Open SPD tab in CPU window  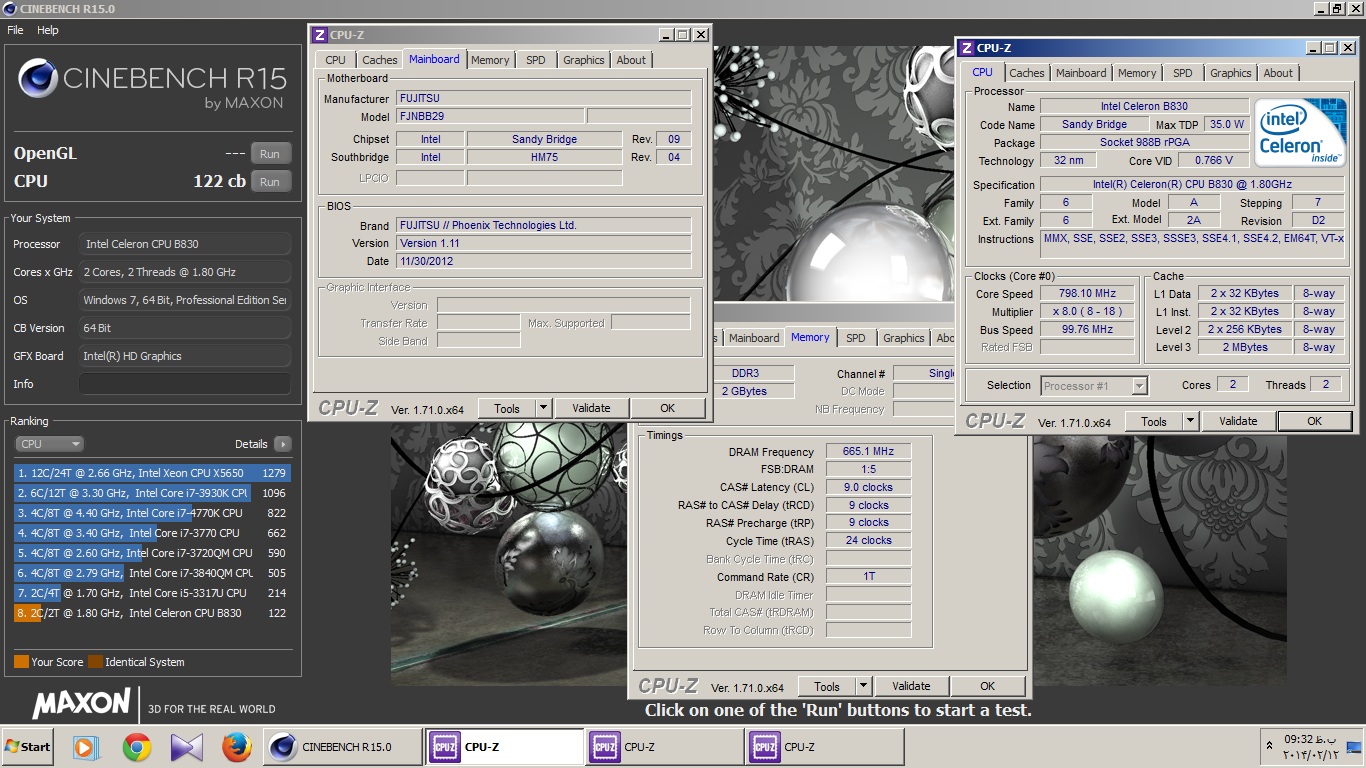coord(1183,73)
